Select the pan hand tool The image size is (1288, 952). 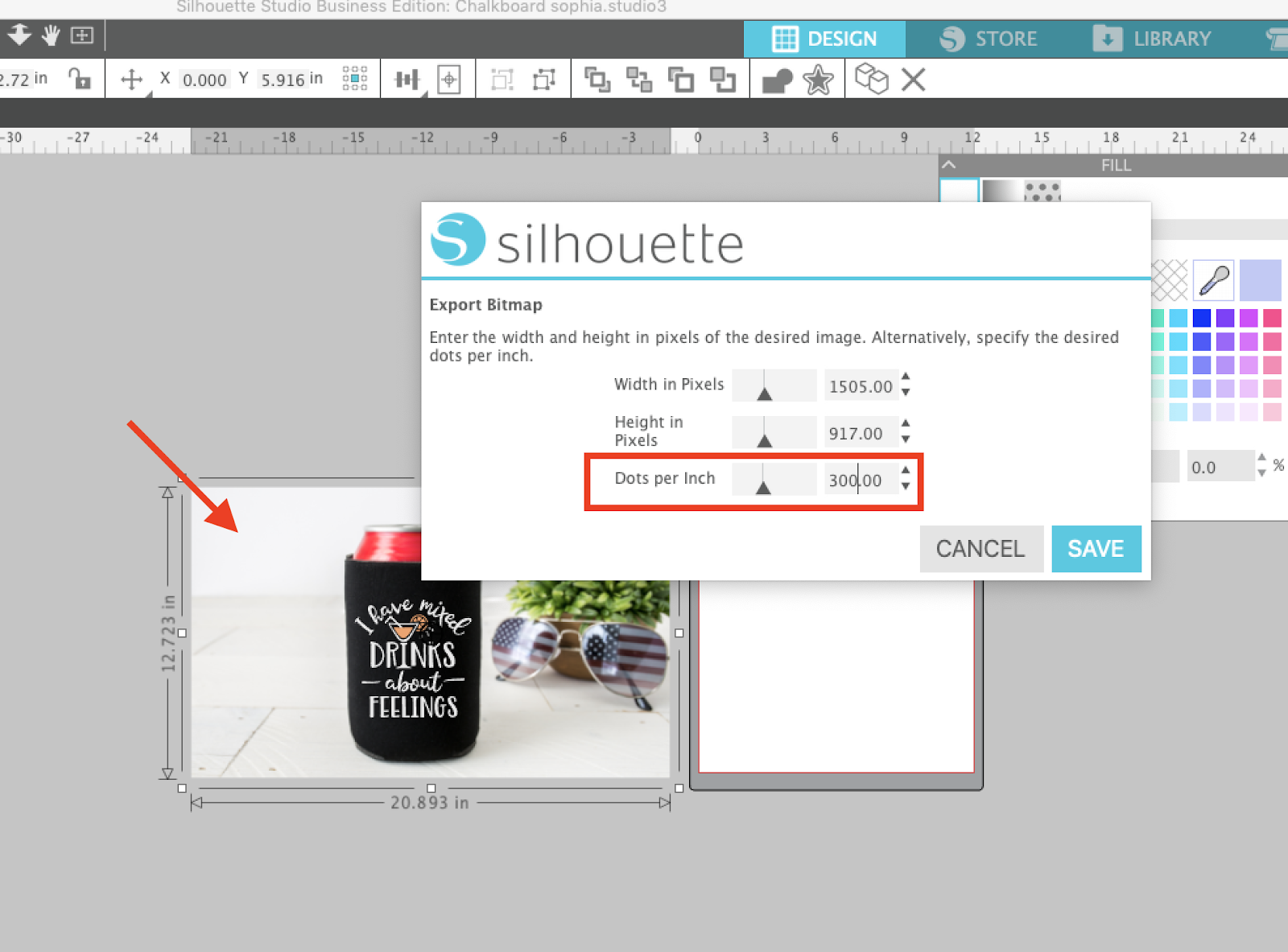coord(50,35)
